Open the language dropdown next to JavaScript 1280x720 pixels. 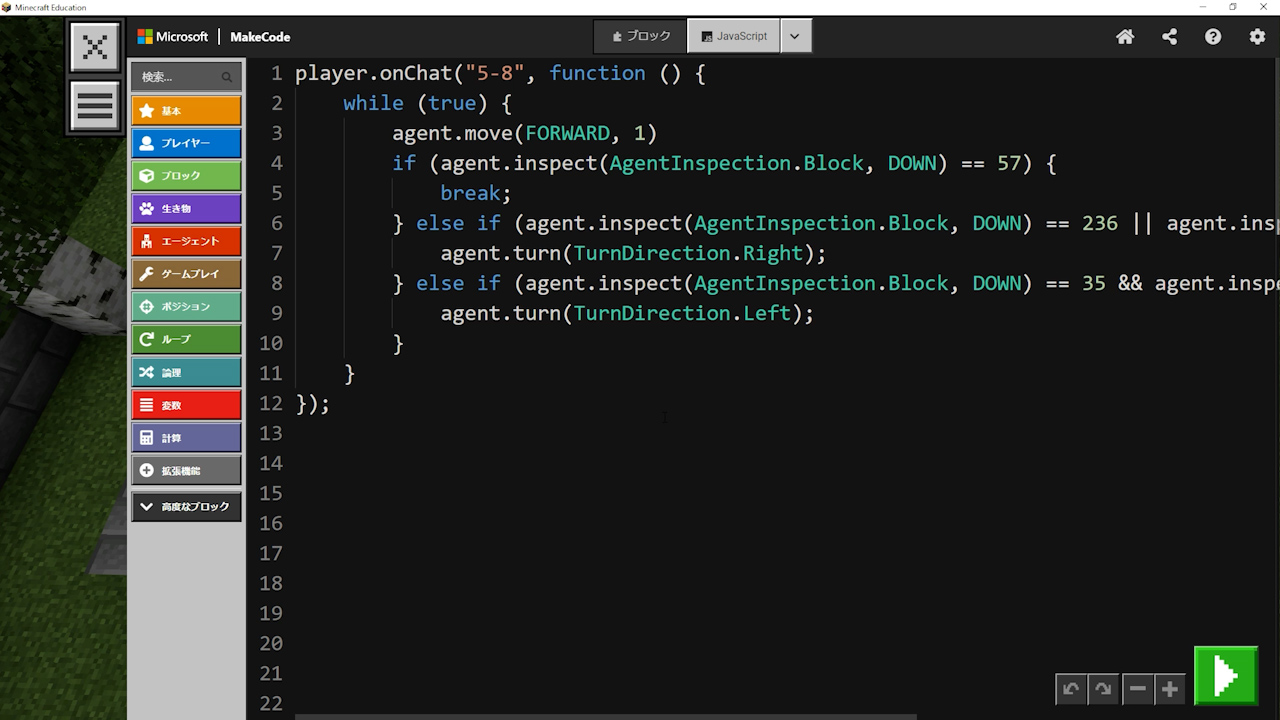coord(795,36)
